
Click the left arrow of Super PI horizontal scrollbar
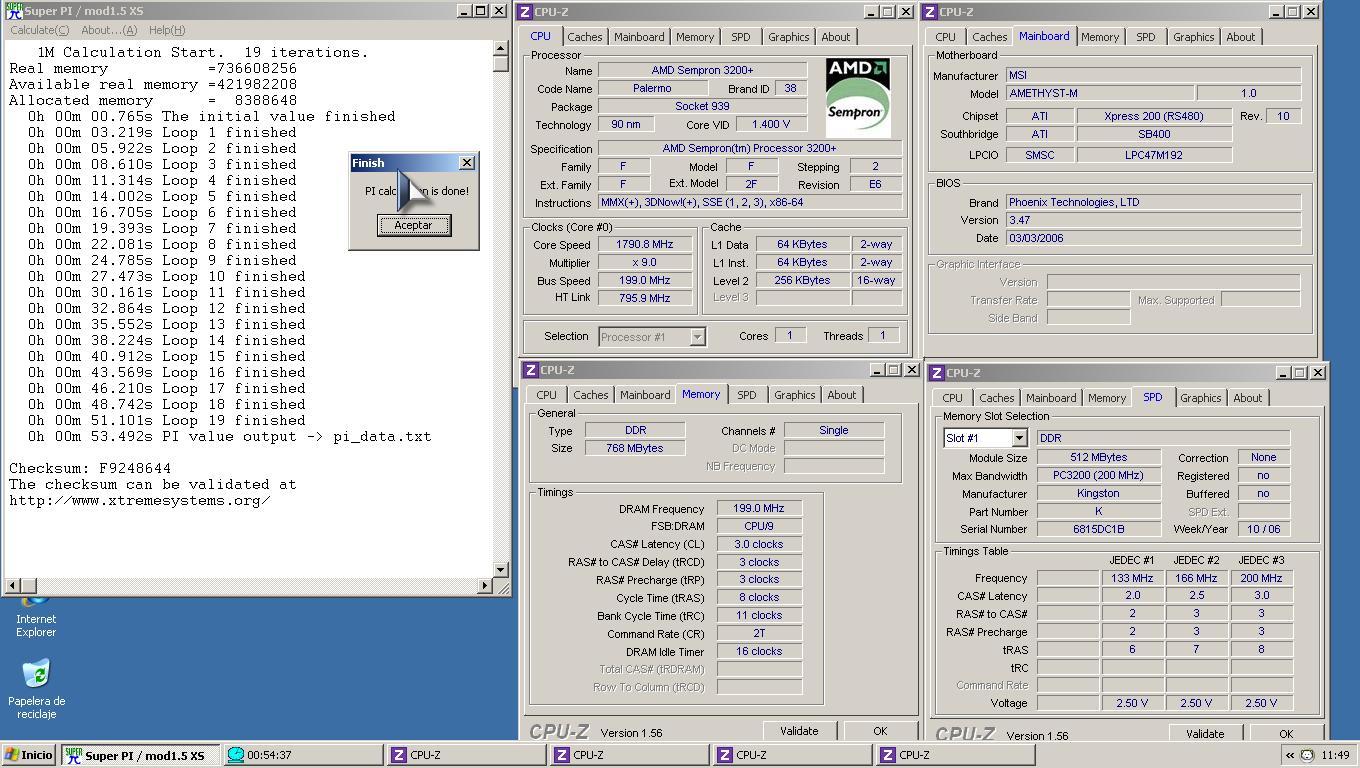coord(13,585)
